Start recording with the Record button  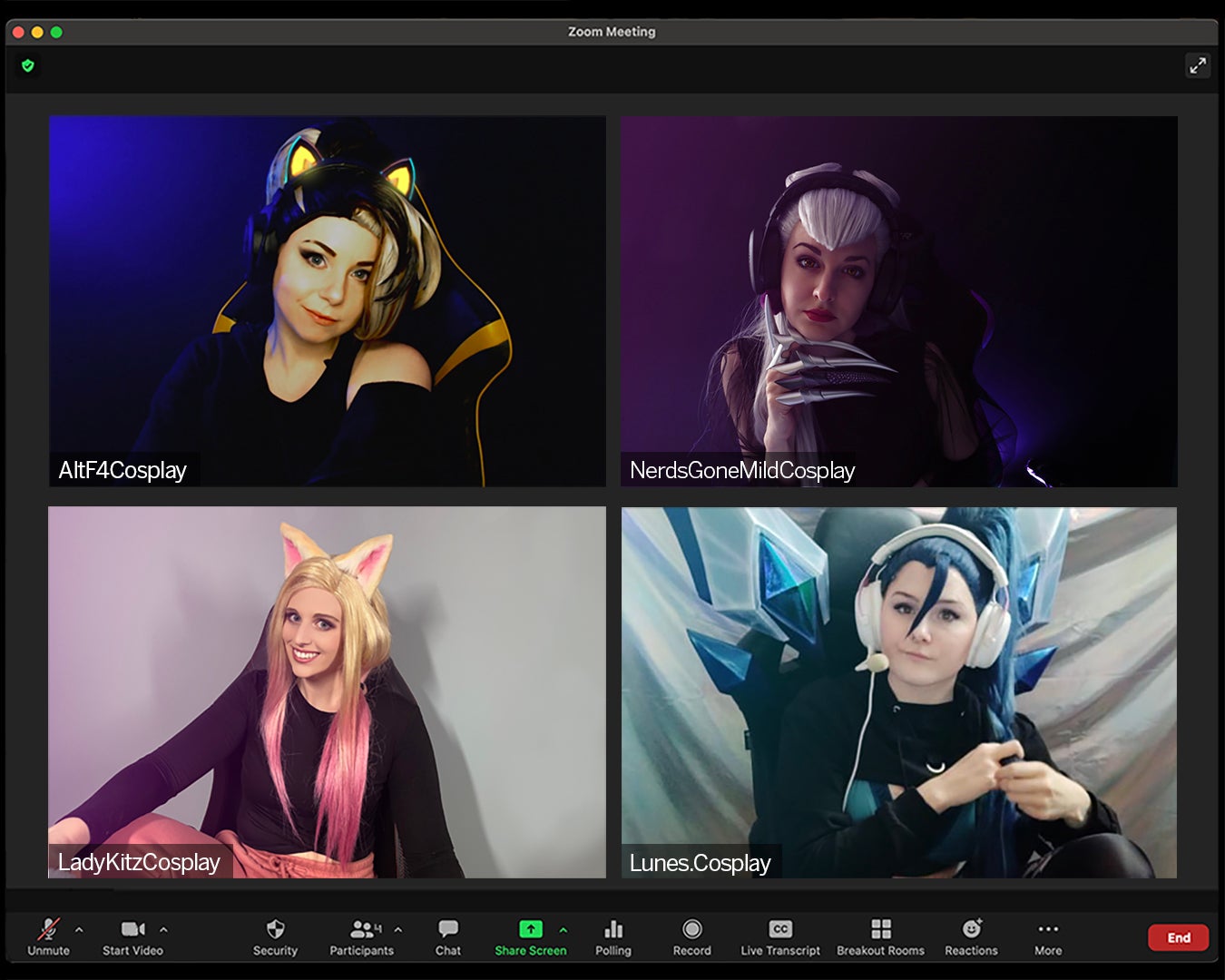[x=691, y=935]
